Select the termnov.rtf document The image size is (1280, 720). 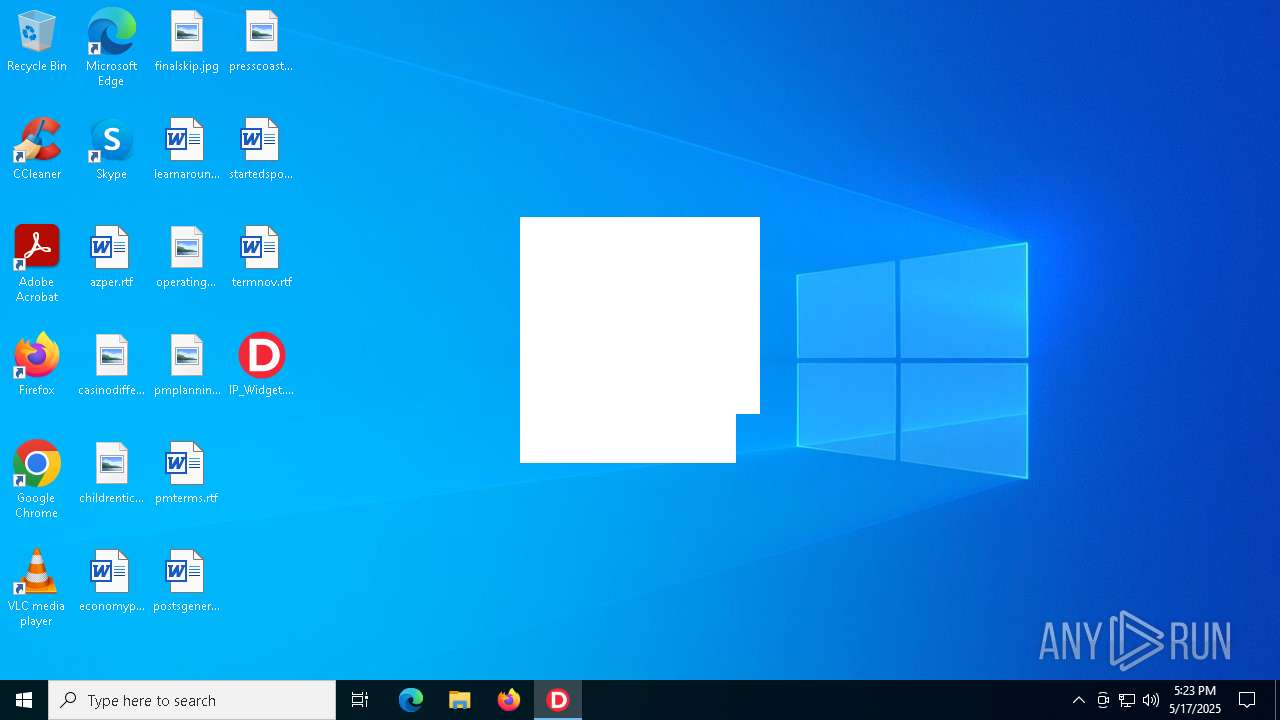click(x=261, y=258)
